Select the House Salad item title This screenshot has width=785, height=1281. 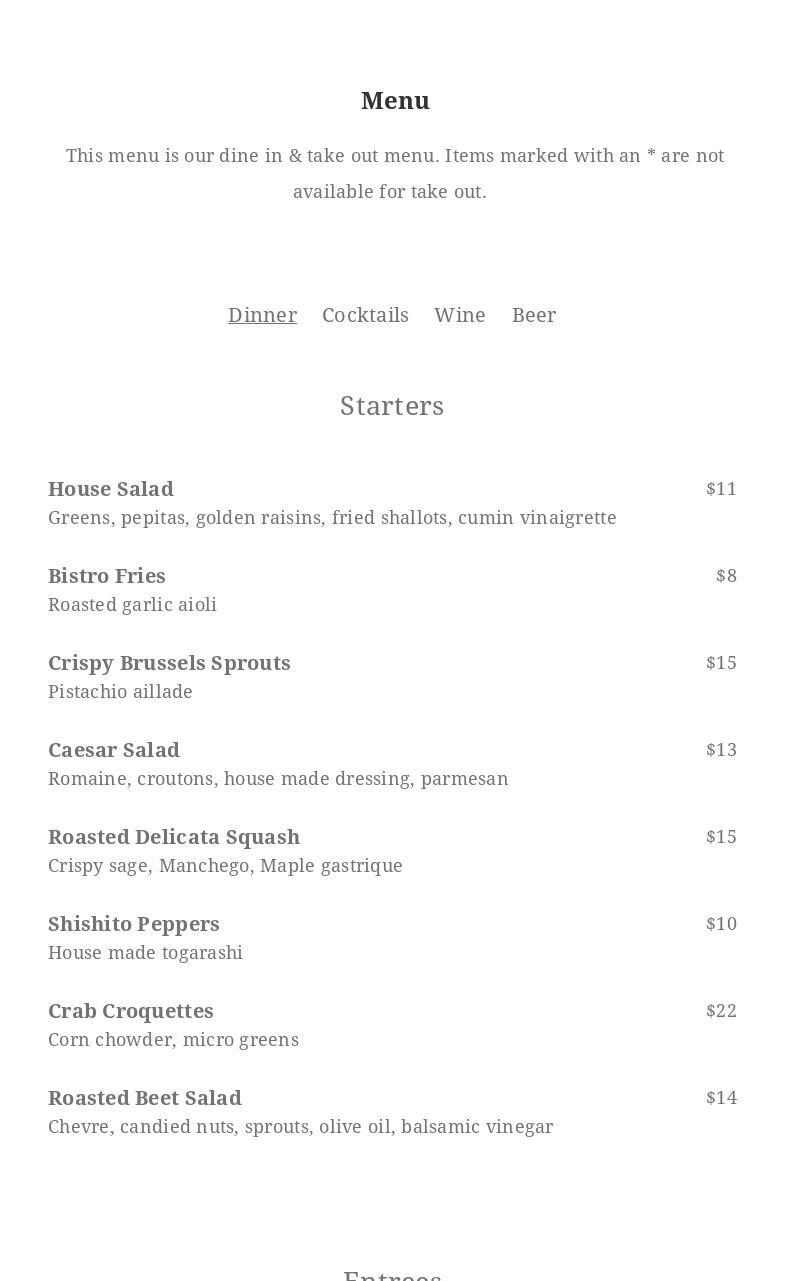pos(111,489)
